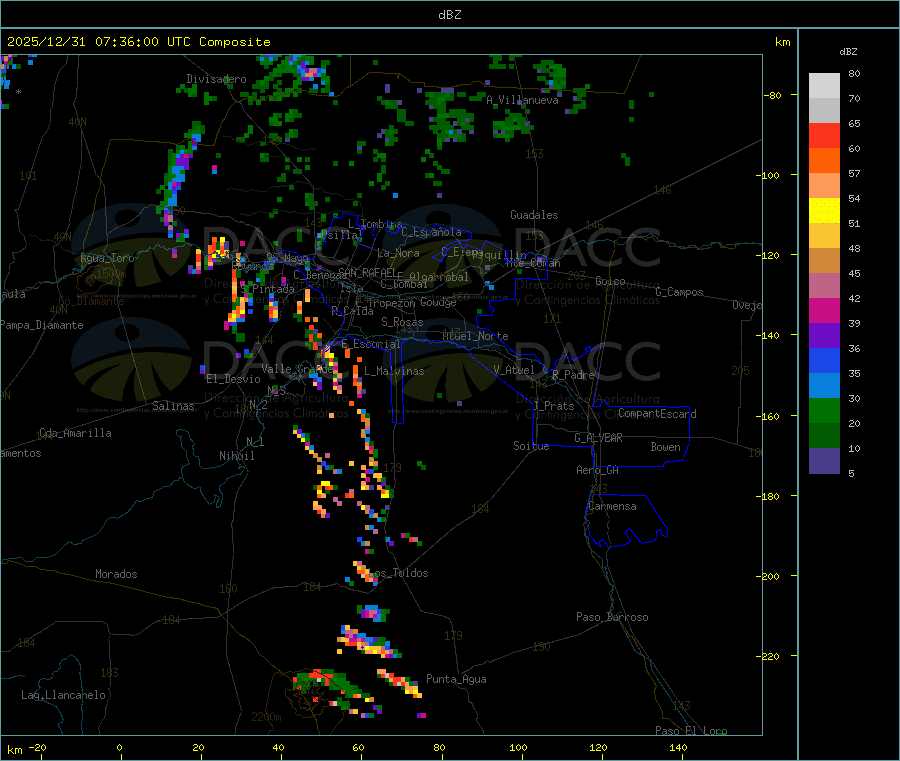The width and height of the screenshot is (900, 761).
Task: Click the 'Atuel_Norte' label
Action: point(475,336)
